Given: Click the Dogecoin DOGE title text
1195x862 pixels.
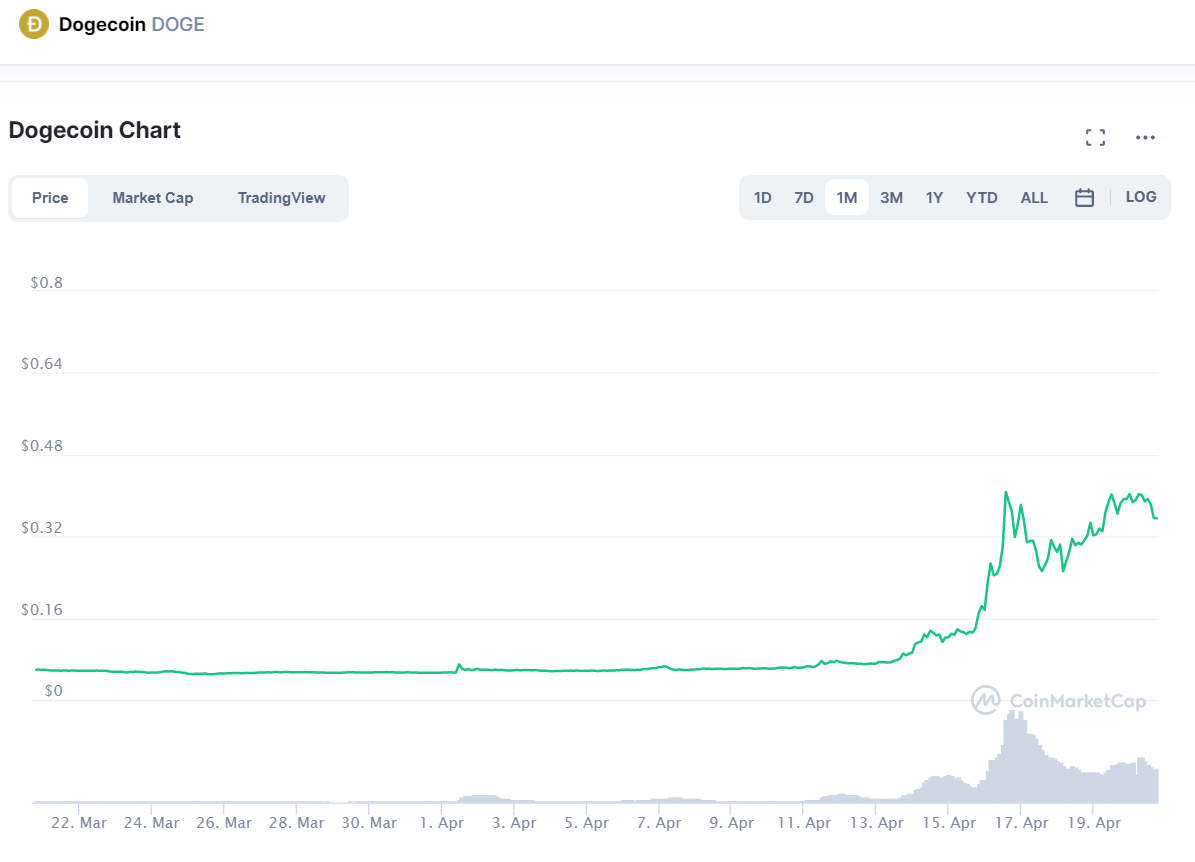Looking at the screenshot, I should pyautogui.click(x=131, y=24).
